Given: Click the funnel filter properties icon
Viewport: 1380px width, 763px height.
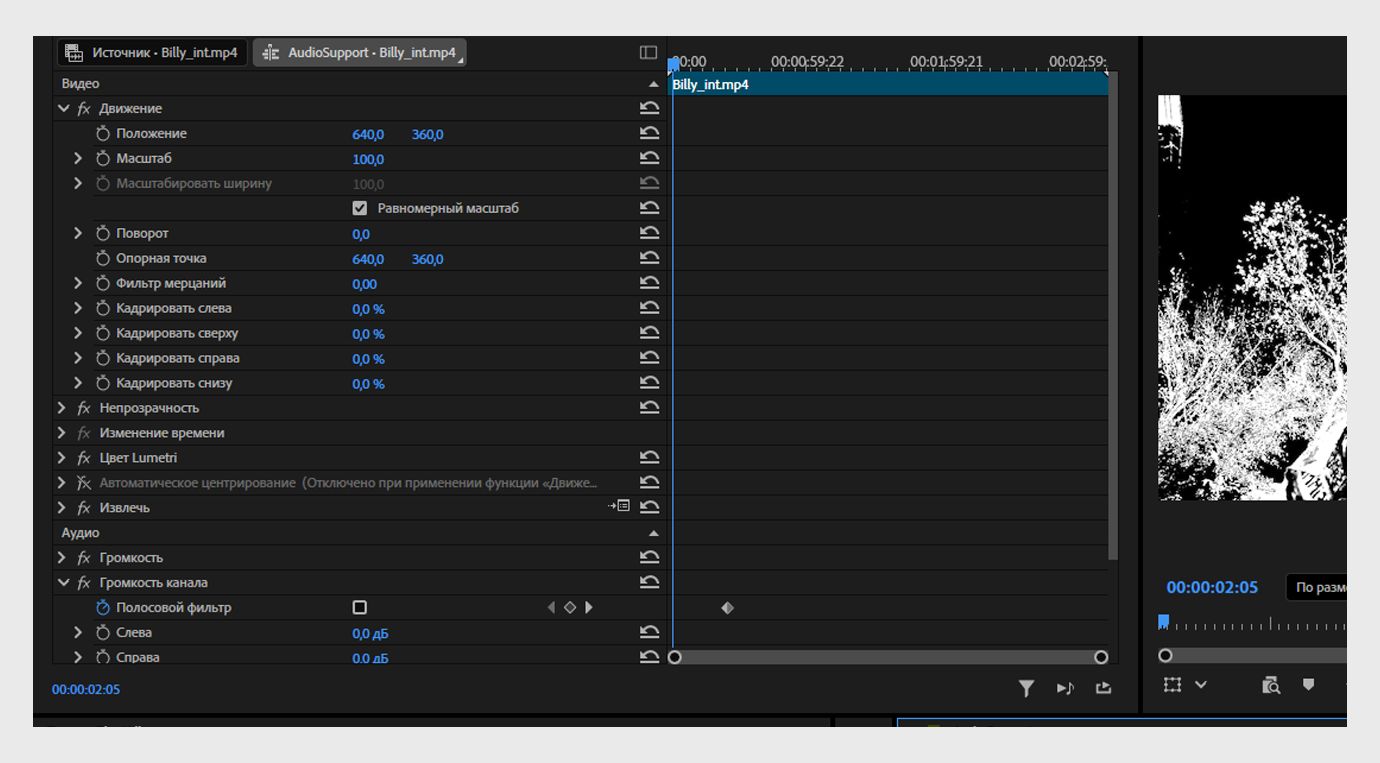Looking at the screenshot, I should pos(1026,688).
